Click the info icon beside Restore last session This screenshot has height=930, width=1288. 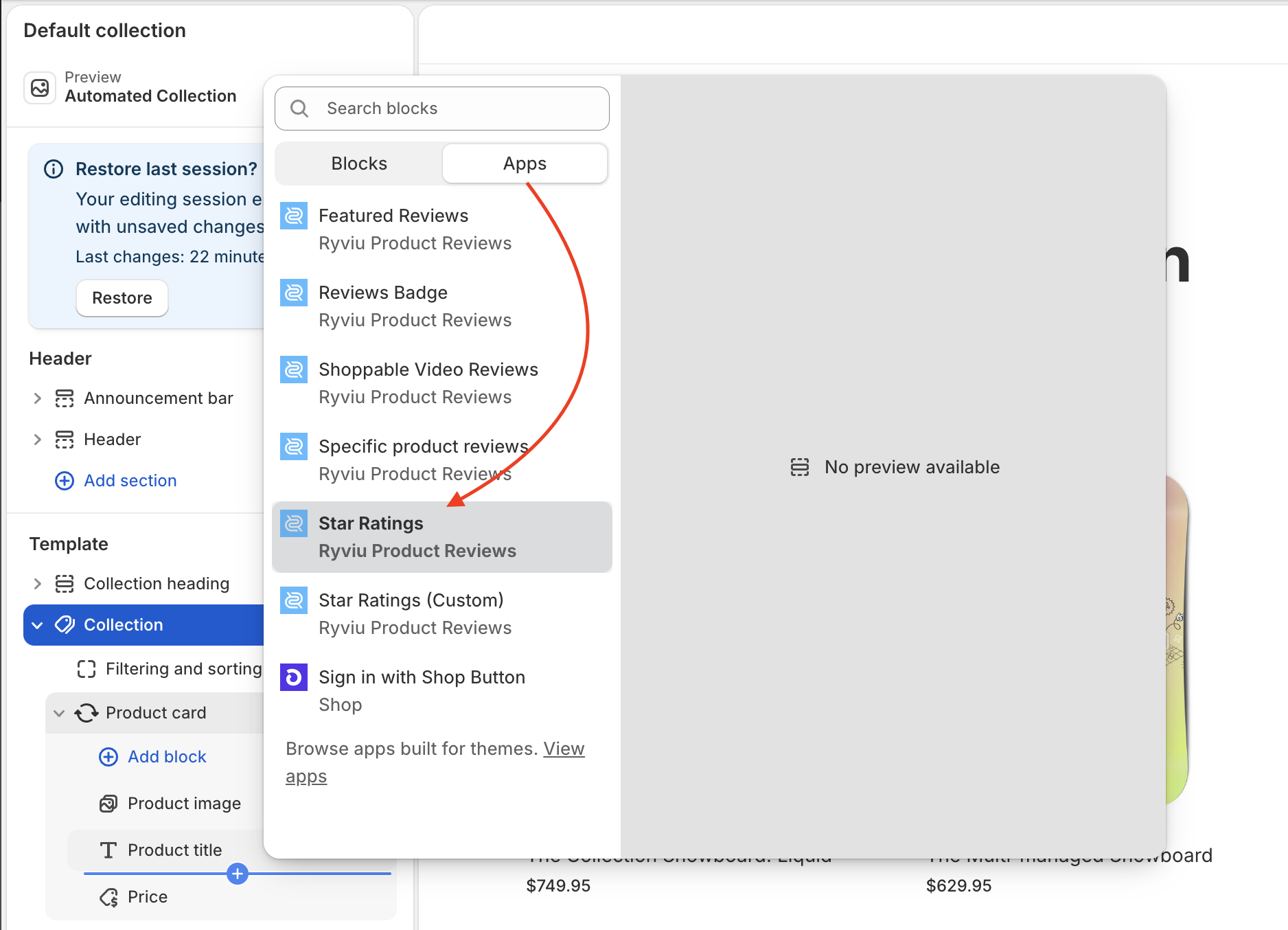pos(54,169)
